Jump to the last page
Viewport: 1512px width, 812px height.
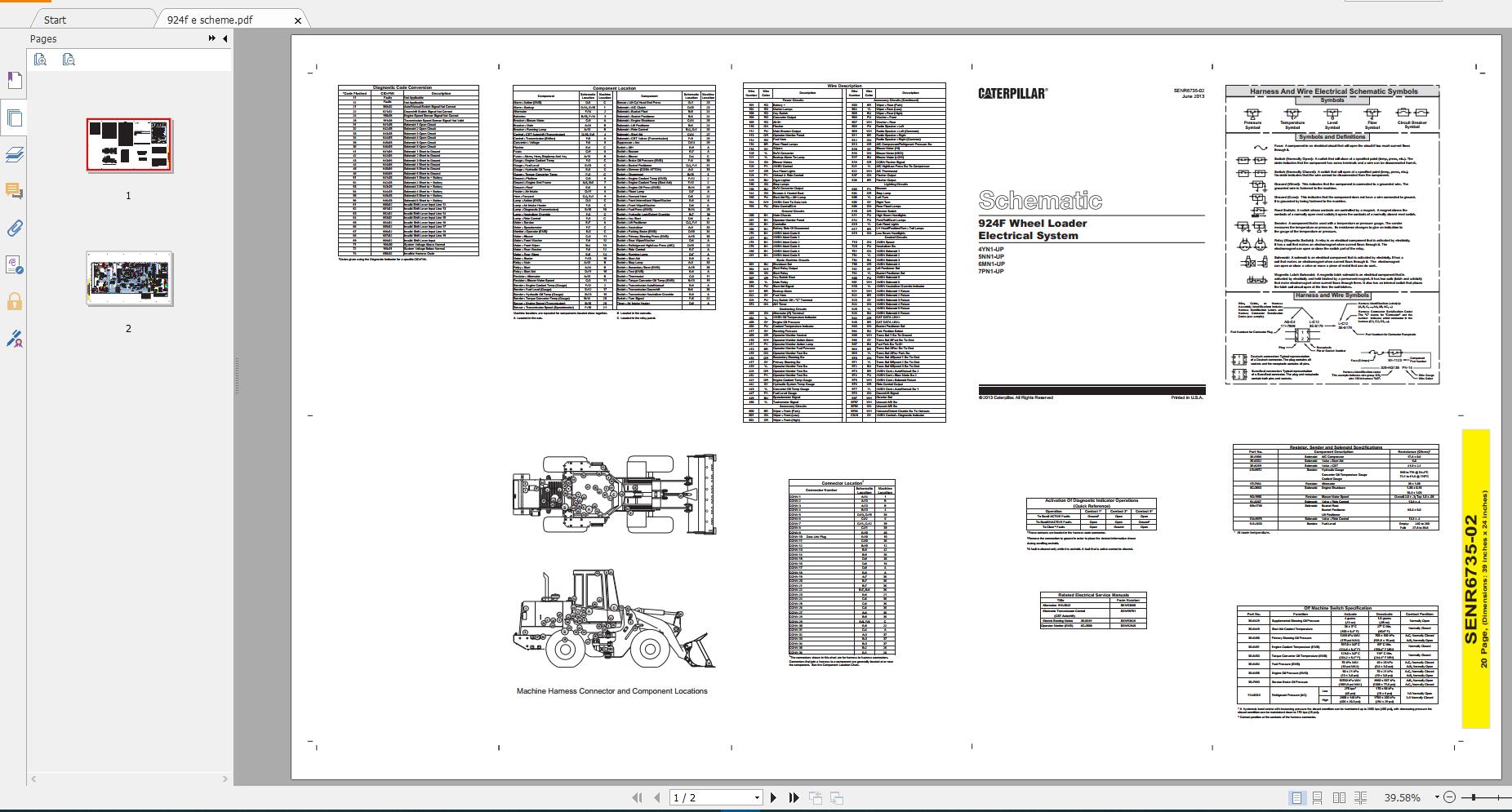click(793, 798)
